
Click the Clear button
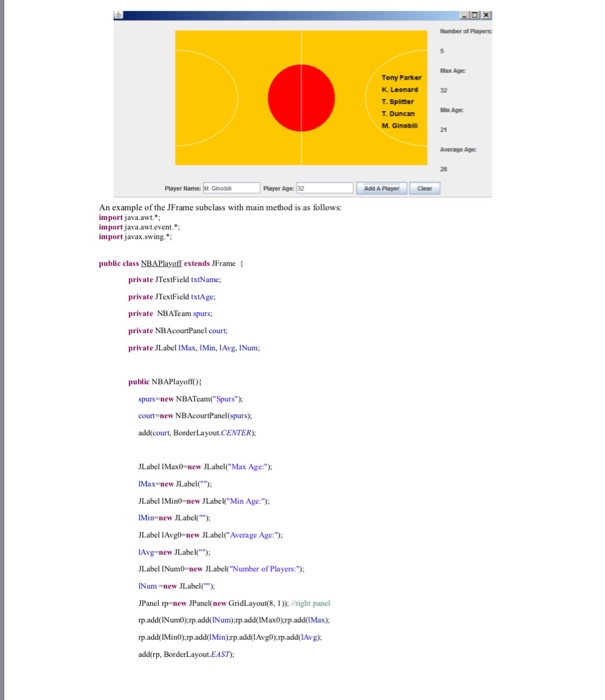[x=425, y=188]
